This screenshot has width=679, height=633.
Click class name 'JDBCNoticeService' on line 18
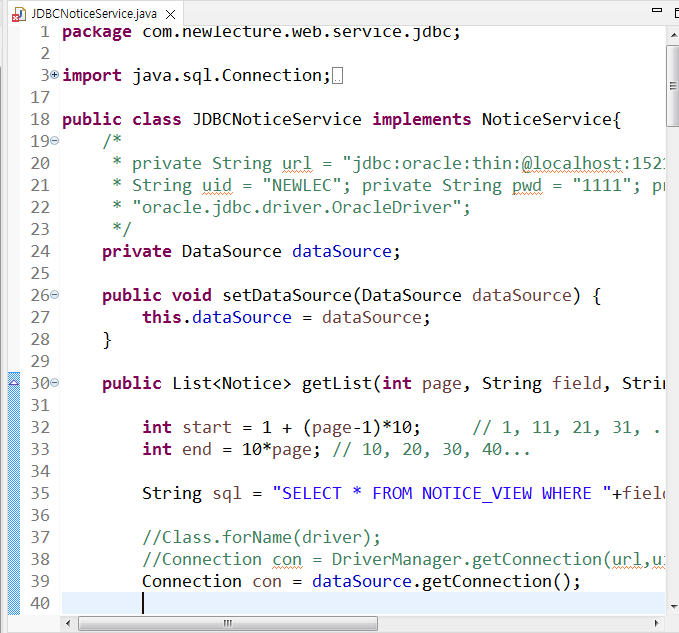pos(277,119)
